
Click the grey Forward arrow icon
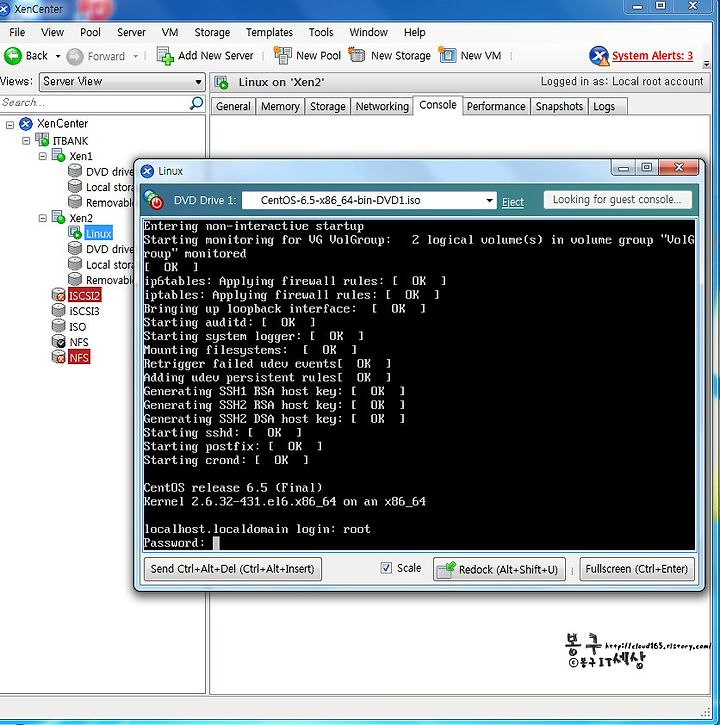(x=74, y=56)
